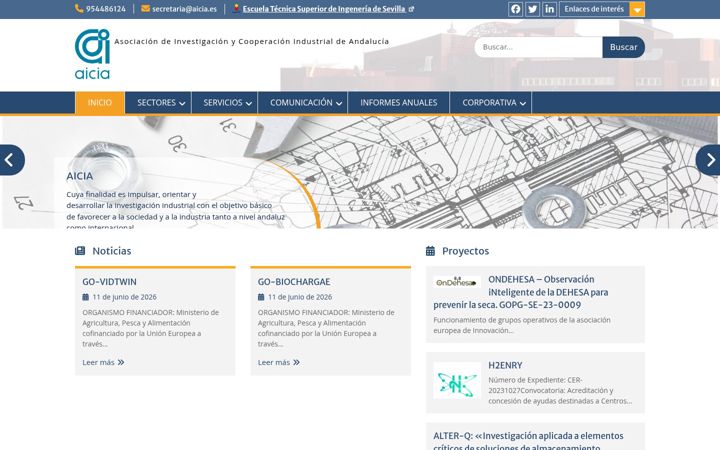
Task: Focus the Buscar search field
Action: tap(538, 47)
